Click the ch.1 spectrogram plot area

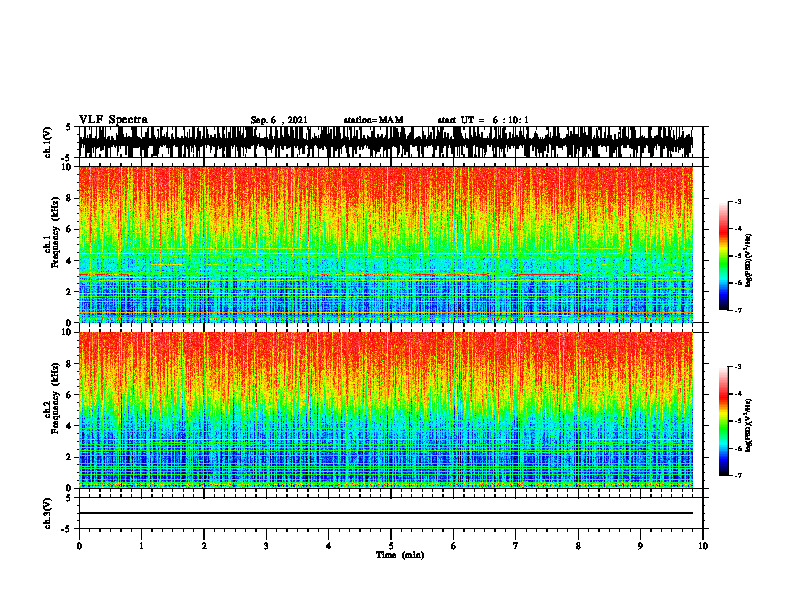coord(386,244)
